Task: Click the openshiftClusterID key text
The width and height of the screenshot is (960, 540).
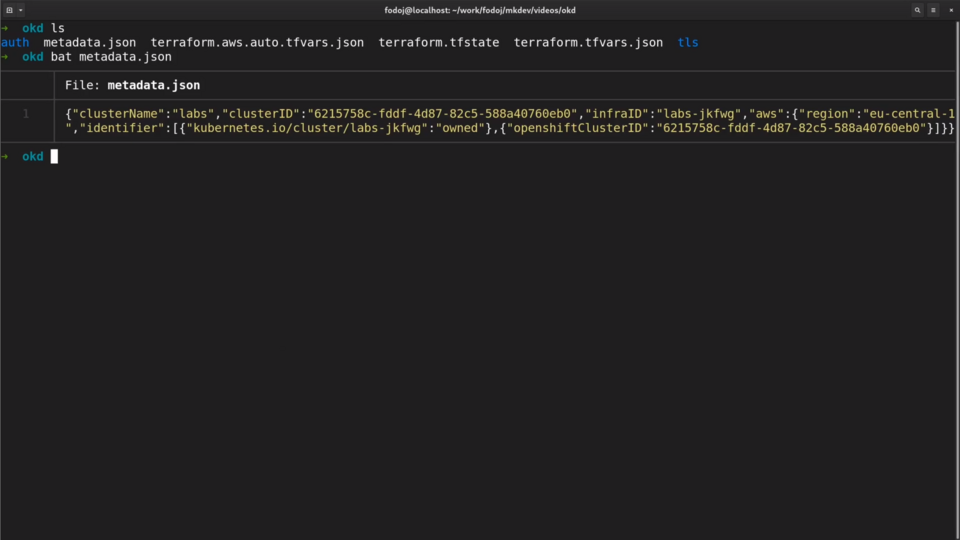Action: (x=577, y=128)
